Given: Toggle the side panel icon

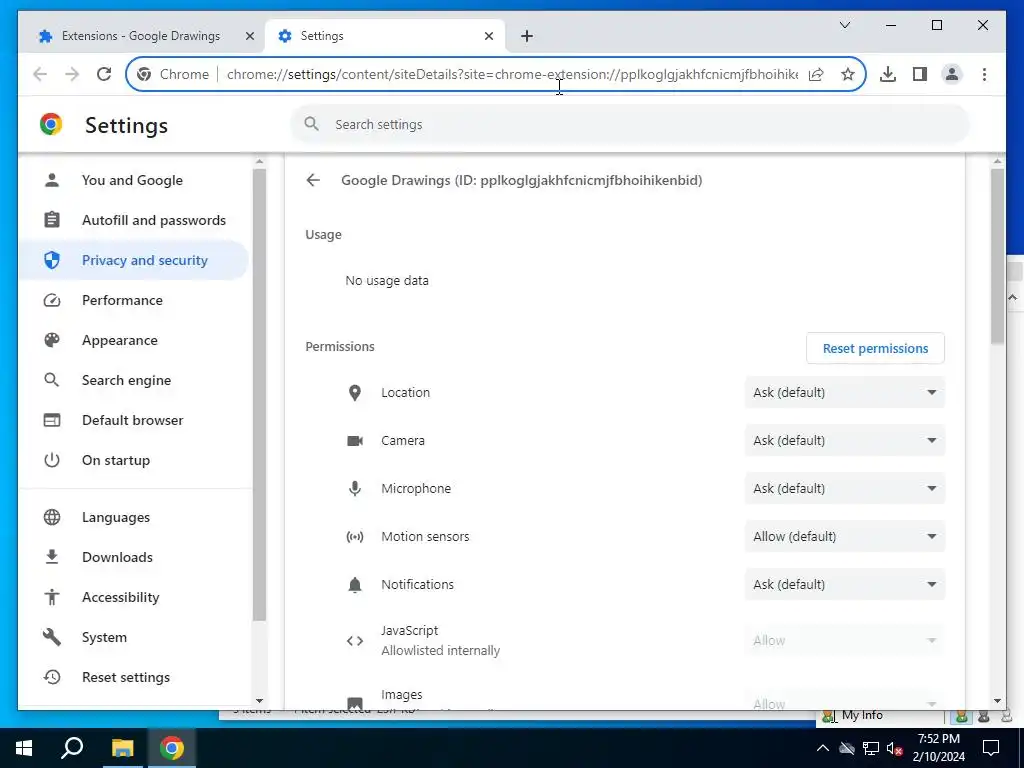Looking at the screenshot, I should (920, 74).
